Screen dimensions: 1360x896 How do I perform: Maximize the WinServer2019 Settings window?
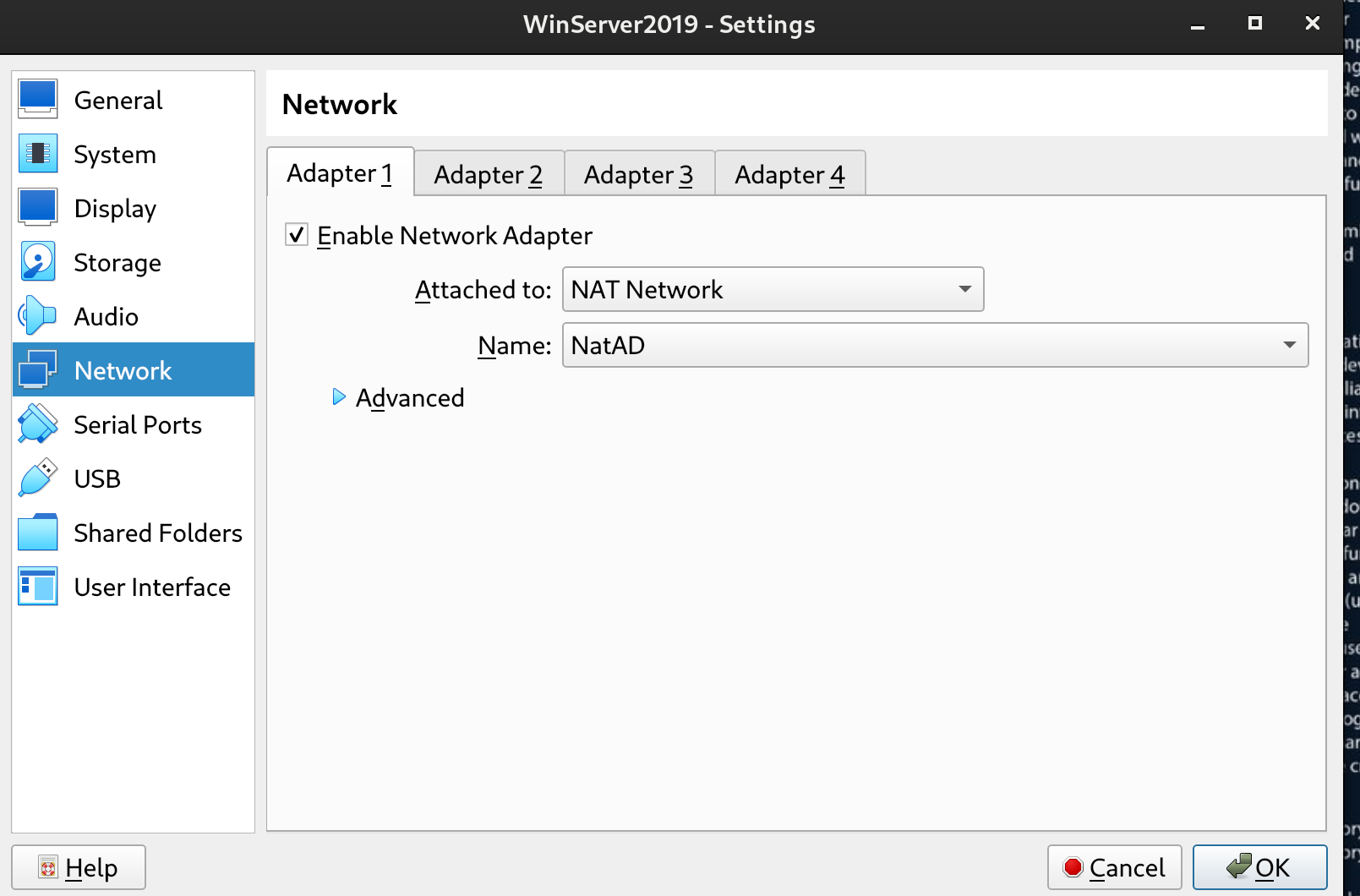(1255, 24)
